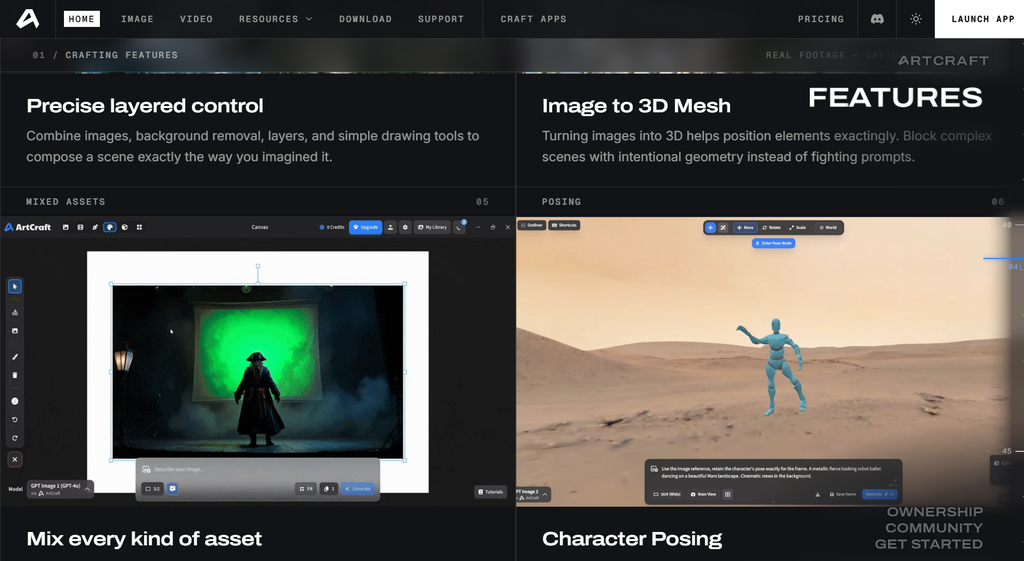Open the CRAFT APPS nav item
1024x561 pixels.
pyautogui.click(x=534, y=19)
